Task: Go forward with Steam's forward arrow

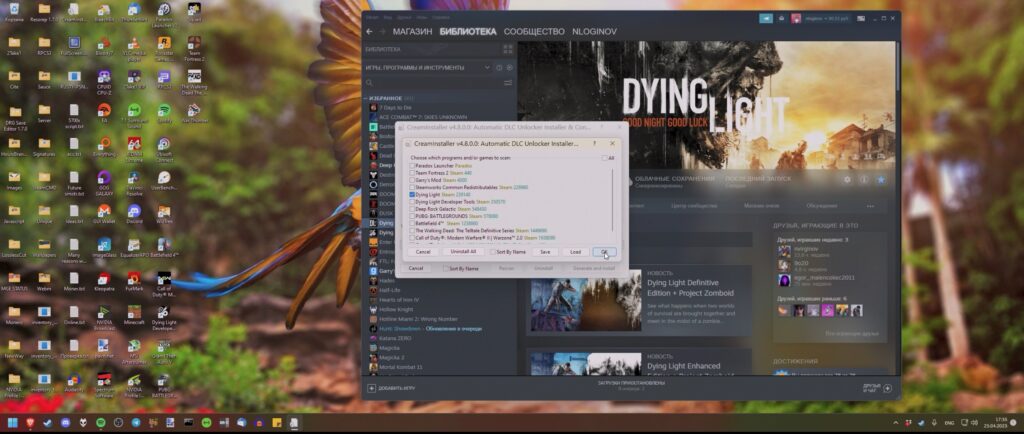Action: click(x=382, y=31)
